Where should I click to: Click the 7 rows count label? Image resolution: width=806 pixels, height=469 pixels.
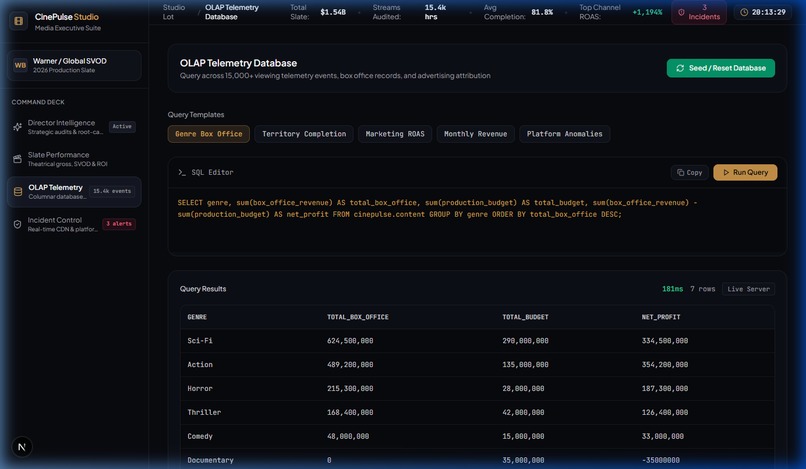coord(703,289)
